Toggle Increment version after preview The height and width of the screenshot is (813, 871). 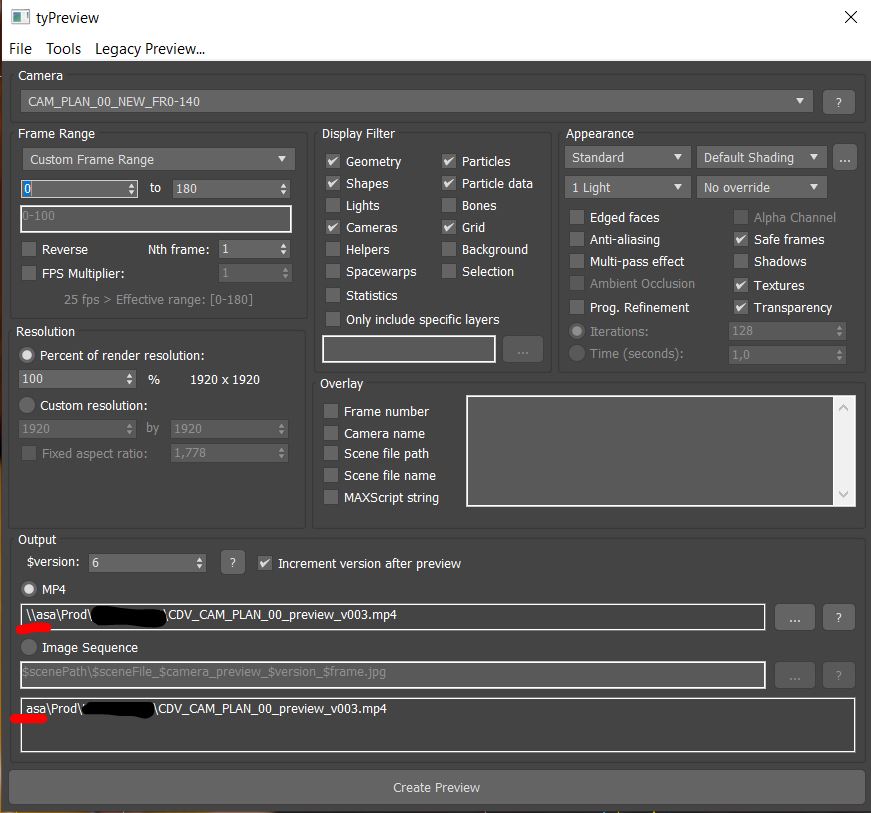coord(265,563)
